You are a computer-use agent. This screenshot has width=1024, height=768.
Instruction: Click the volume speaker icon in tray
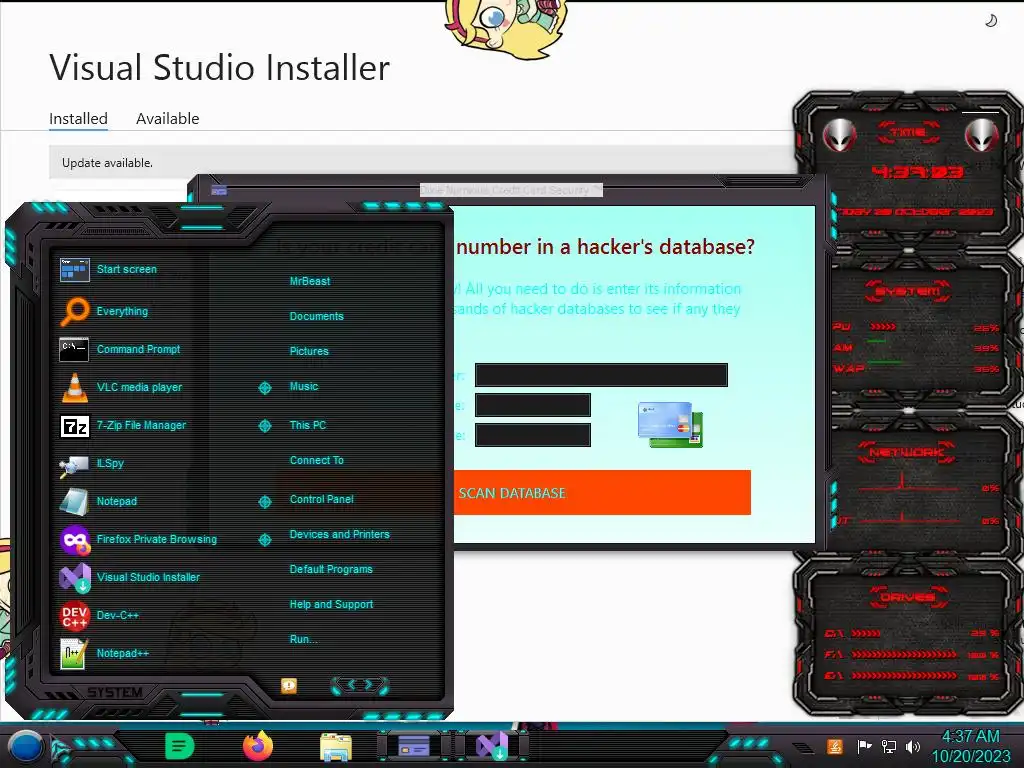pos(913,746)
